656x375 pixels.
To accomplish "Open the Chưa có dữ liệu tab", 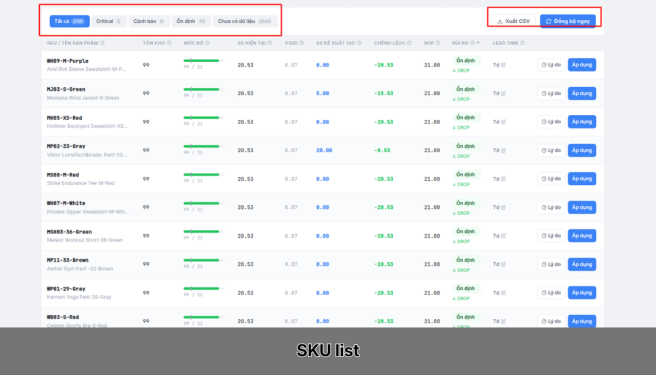I will tap(245, 21).
